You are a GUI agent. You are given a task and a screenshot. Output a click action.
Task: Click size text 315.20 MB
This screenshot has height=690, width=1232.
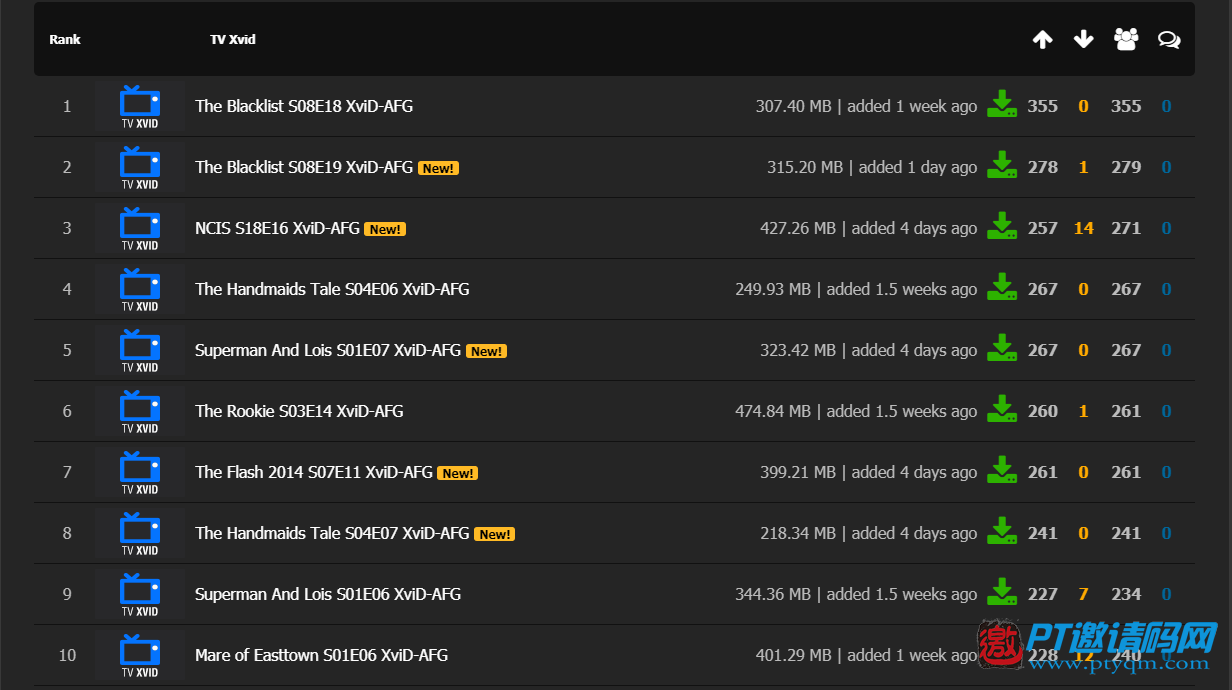pyautogui.click(x=805, y=167)
